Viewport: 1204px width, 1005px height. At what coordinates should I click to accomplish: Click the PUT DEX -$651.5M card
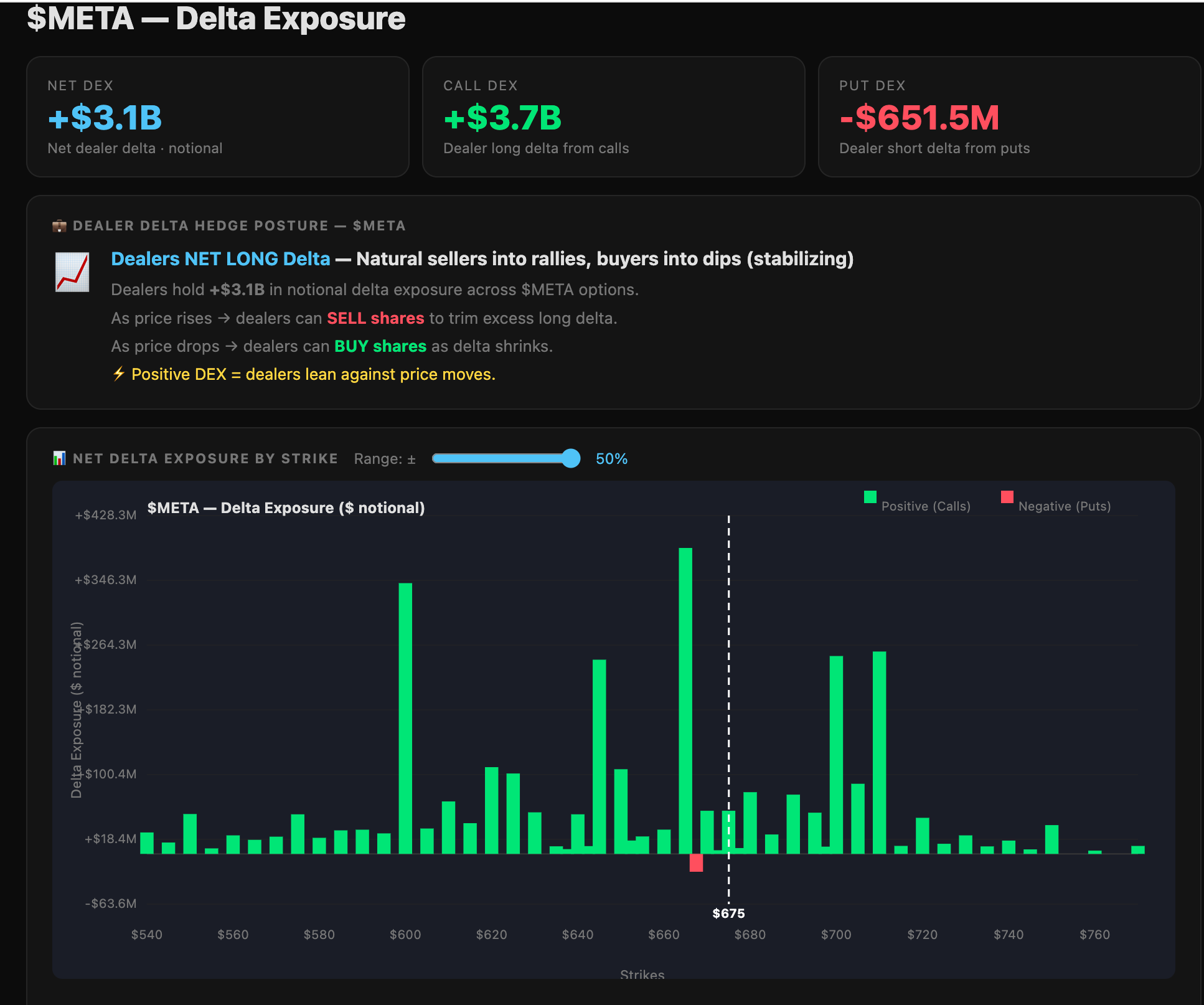pos(1009,117)
